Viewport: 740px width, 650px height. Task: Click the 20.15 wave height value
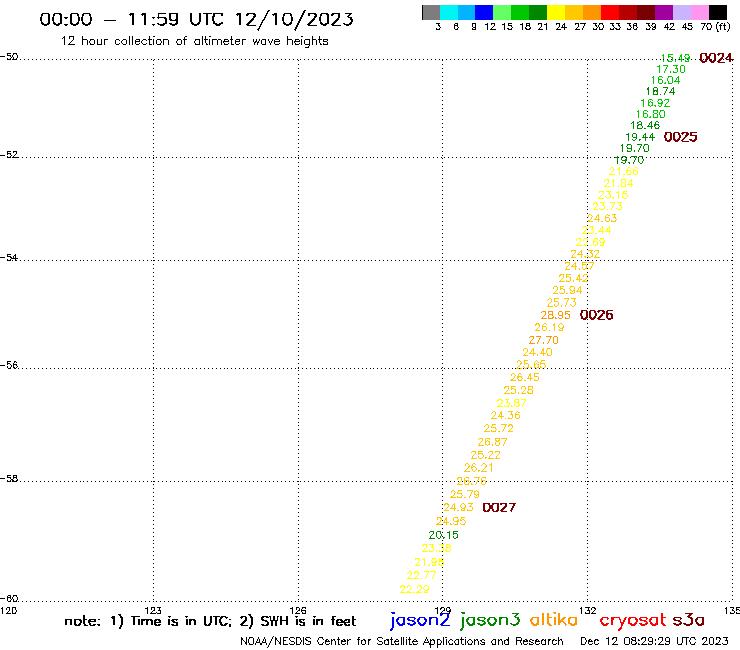coord(443,535)
